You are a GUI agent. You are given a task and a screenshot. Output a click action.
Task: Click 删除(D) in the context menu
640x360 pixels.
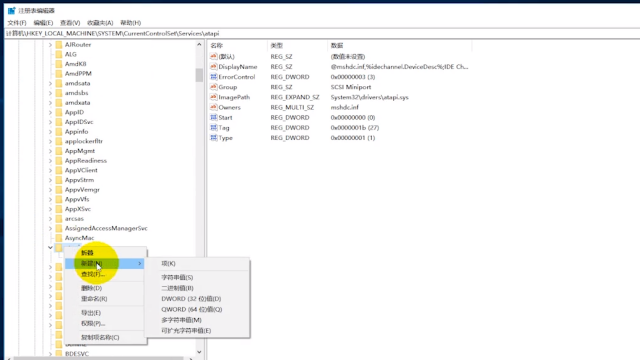click(x=91, y=288)
